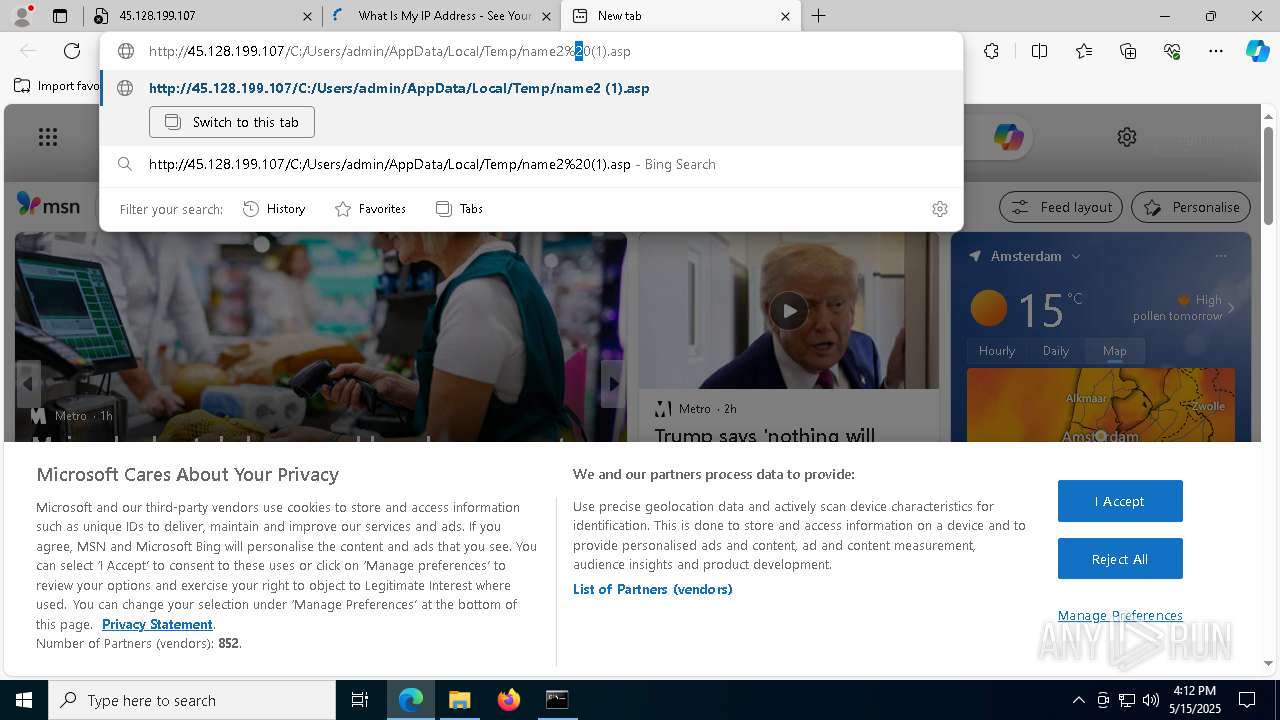
Task: Open notification center icon
Action: pos(1247,700)
